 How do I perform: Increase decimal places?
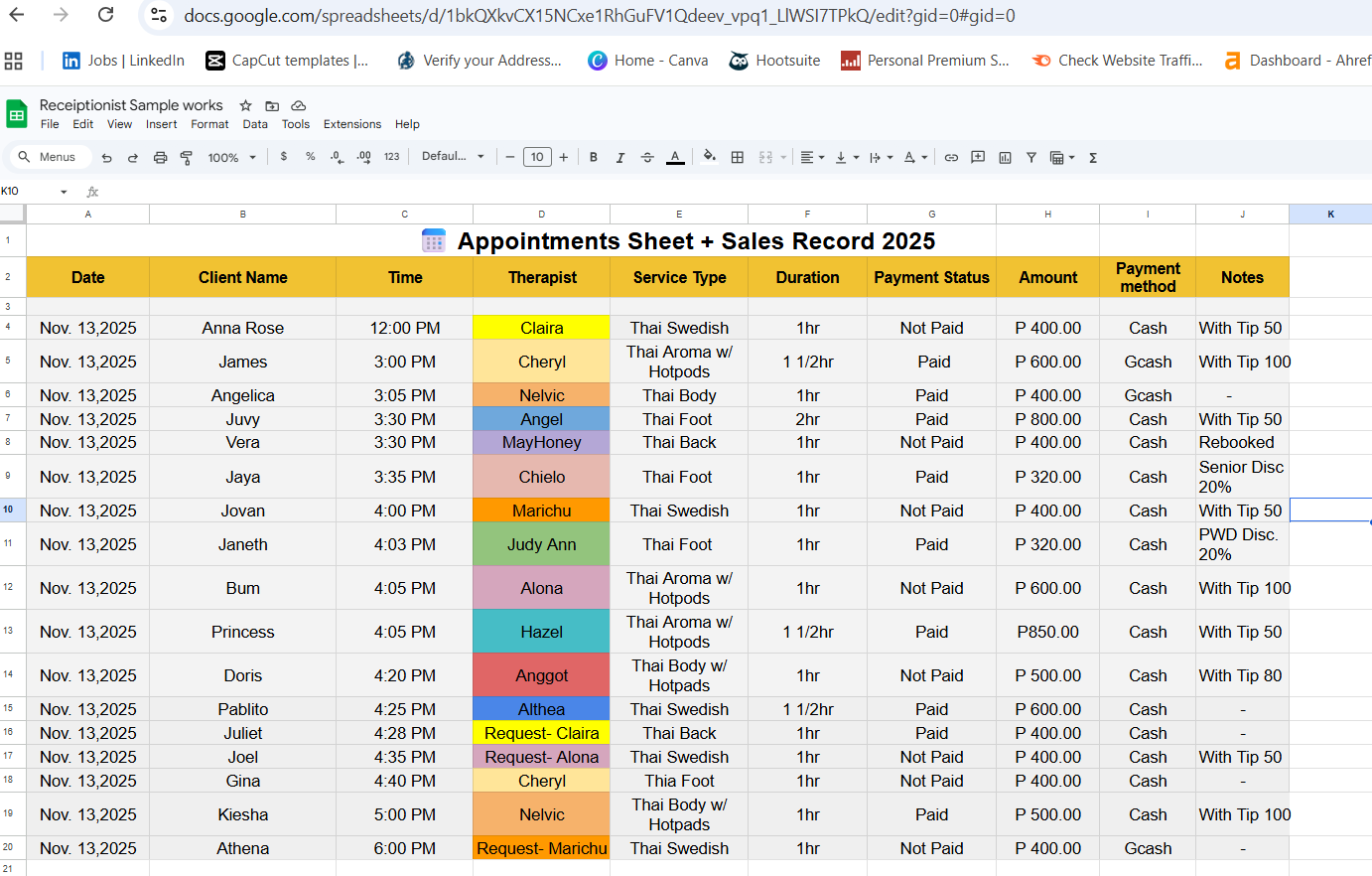click(x=364, y=157)
